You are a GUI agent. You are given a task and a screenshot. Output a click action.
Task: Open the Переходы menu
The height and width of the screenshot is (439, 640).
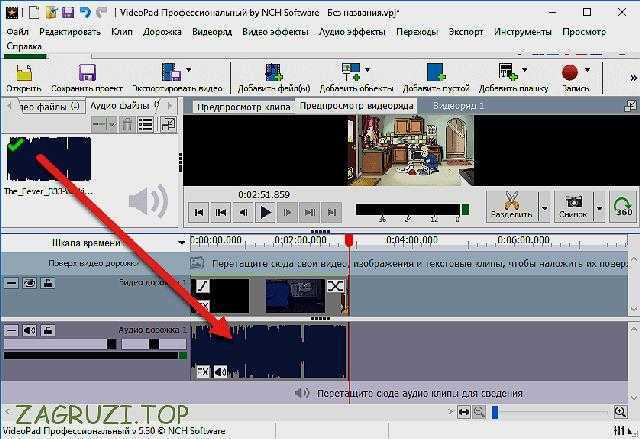pos(417,32)
